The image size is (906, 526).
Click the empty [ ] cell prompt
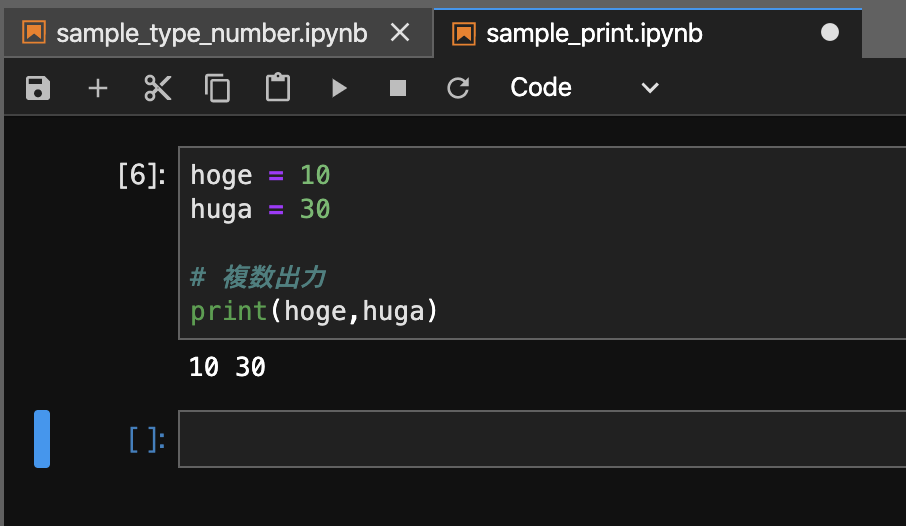(147, 439)
